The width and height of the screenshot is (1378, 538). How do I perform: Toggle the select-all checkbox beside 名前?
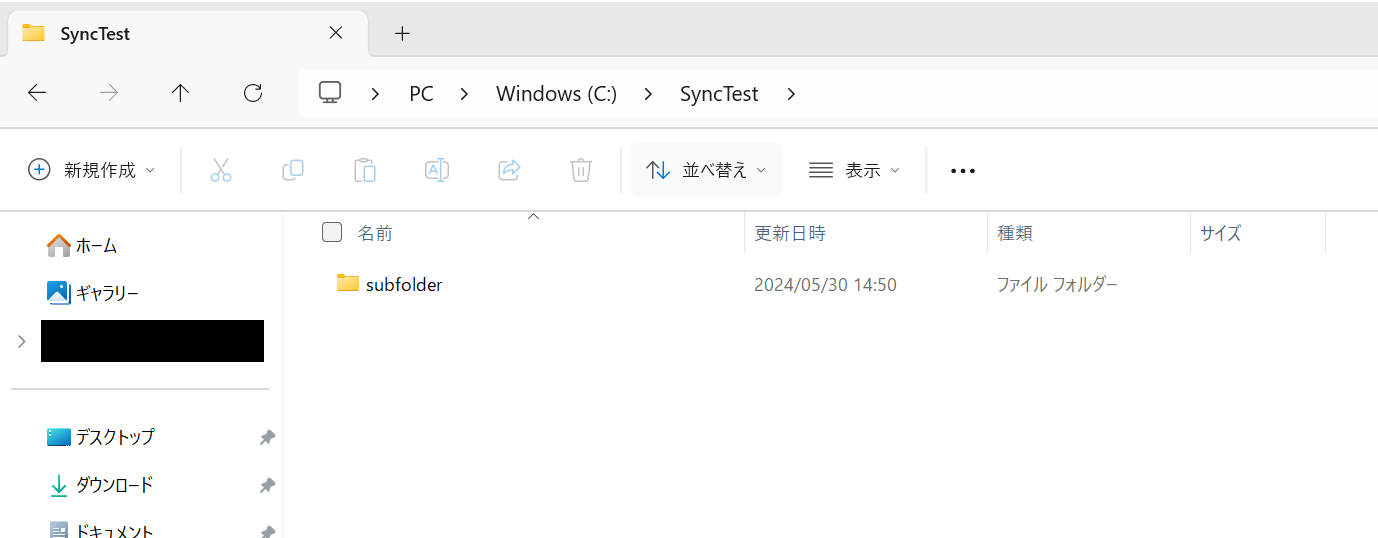tap(332, 233)
